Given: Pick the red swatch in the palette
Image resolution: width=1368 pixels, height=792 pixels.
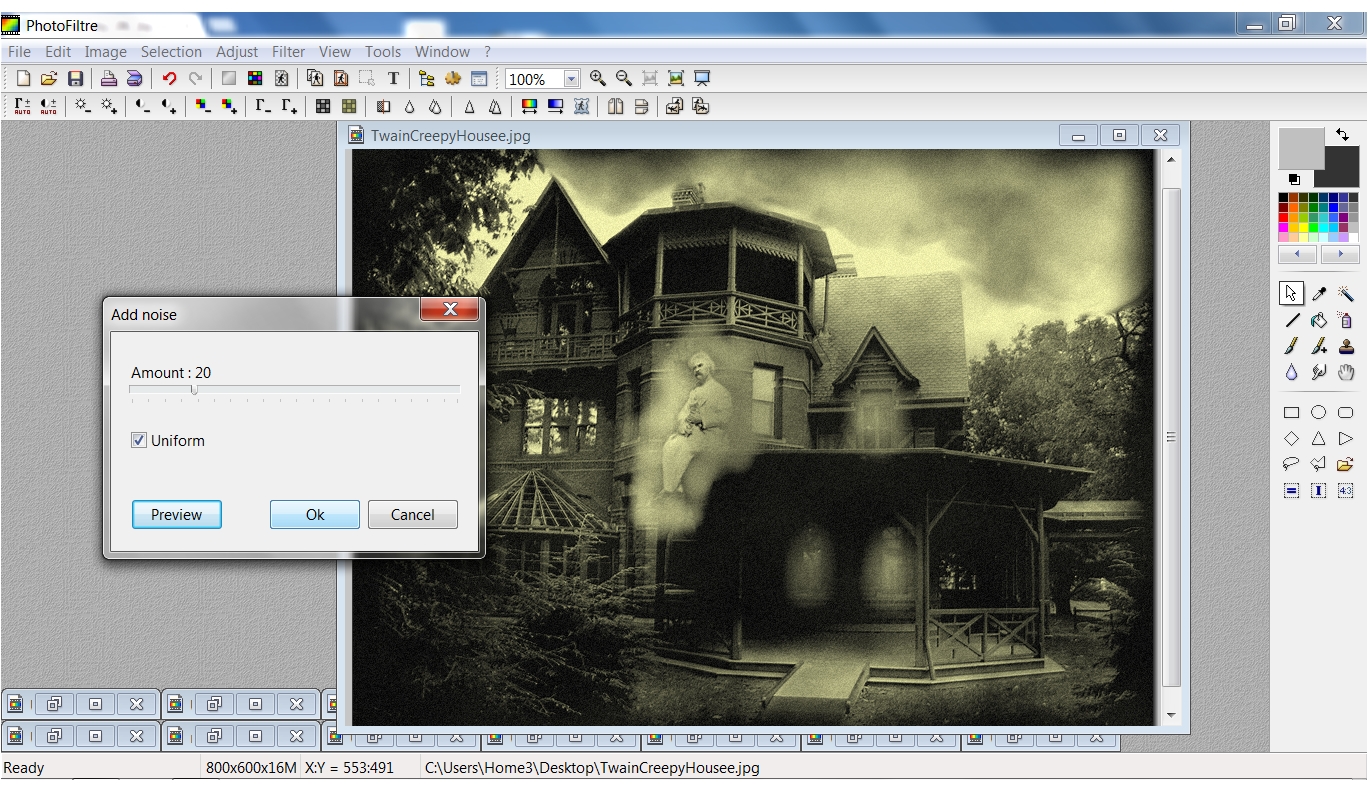Looking at the screenshot, I should 1284,218.
